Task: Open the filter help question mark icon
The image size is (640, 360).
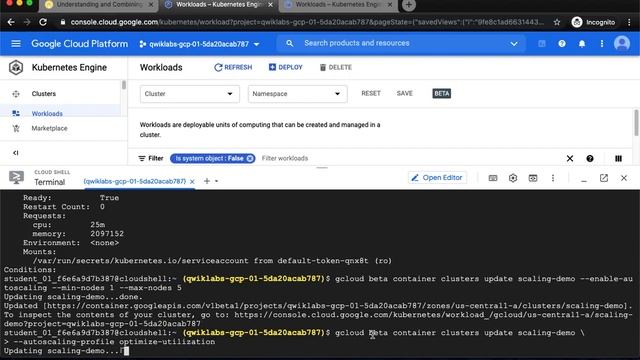Action: pyautogui.click(x=590, y=158)
